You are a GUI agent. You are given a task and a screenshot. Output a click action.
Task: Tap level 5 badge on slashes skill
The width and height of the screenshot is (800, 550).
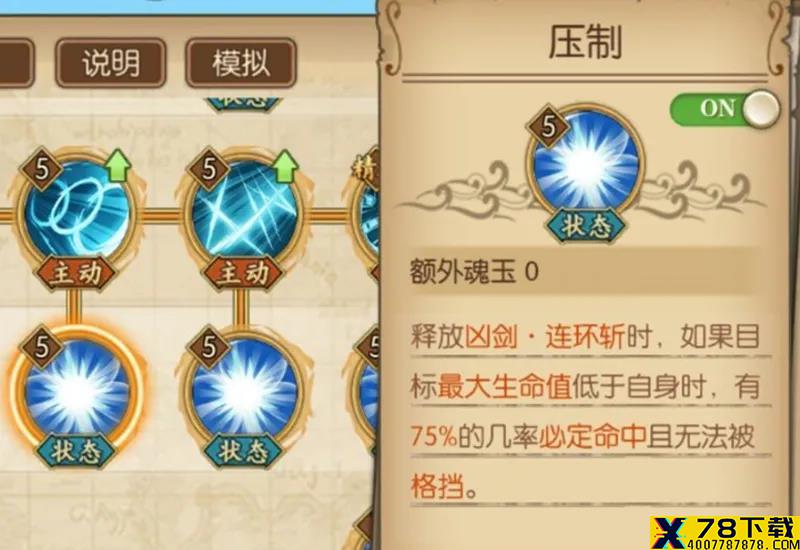(208, 168)
